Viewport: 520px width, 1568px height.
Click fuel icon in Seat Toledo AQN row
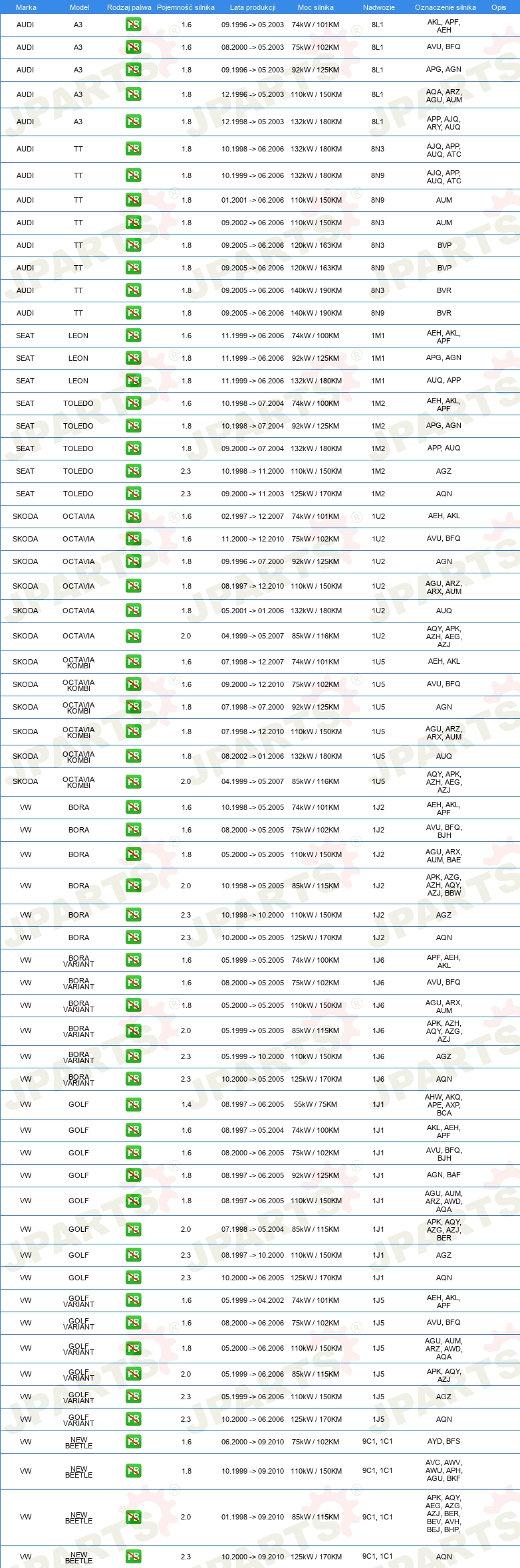133,494
